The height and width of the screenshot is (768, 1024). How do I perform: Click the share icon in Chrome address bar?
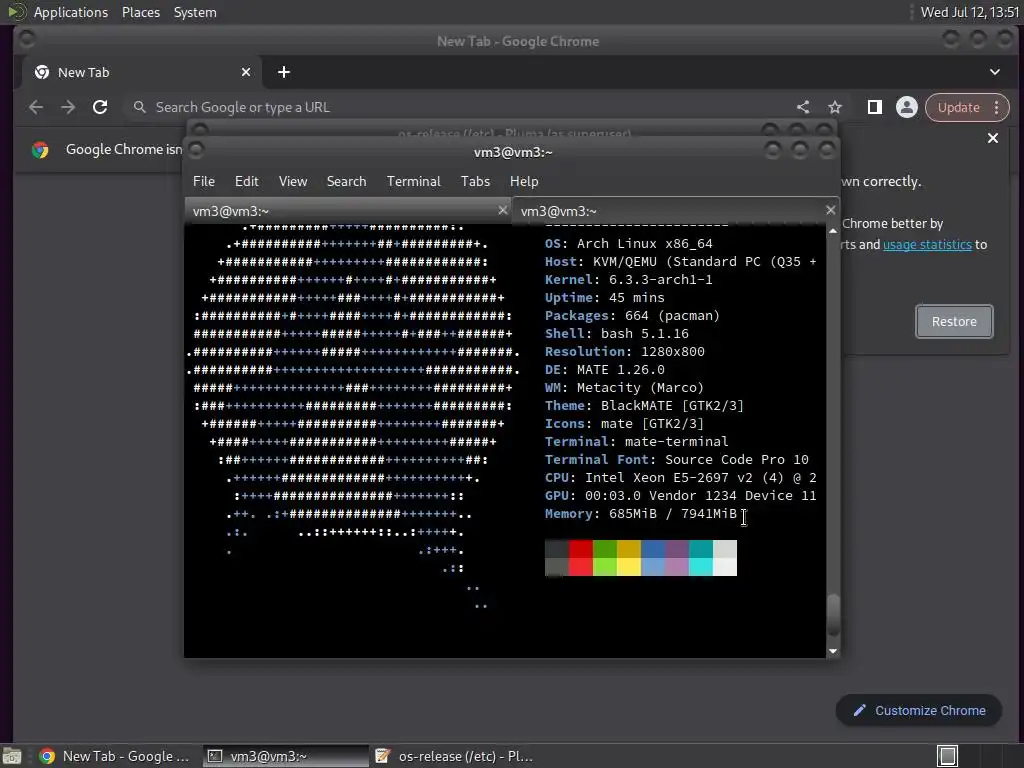(x=803, y=107)
